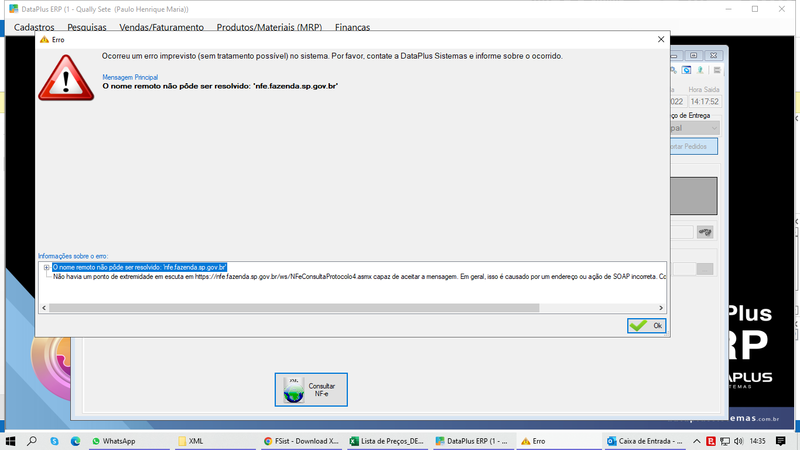Open the Cadastros menu
This screenshot has height=450, width=800.
[34, 28]
